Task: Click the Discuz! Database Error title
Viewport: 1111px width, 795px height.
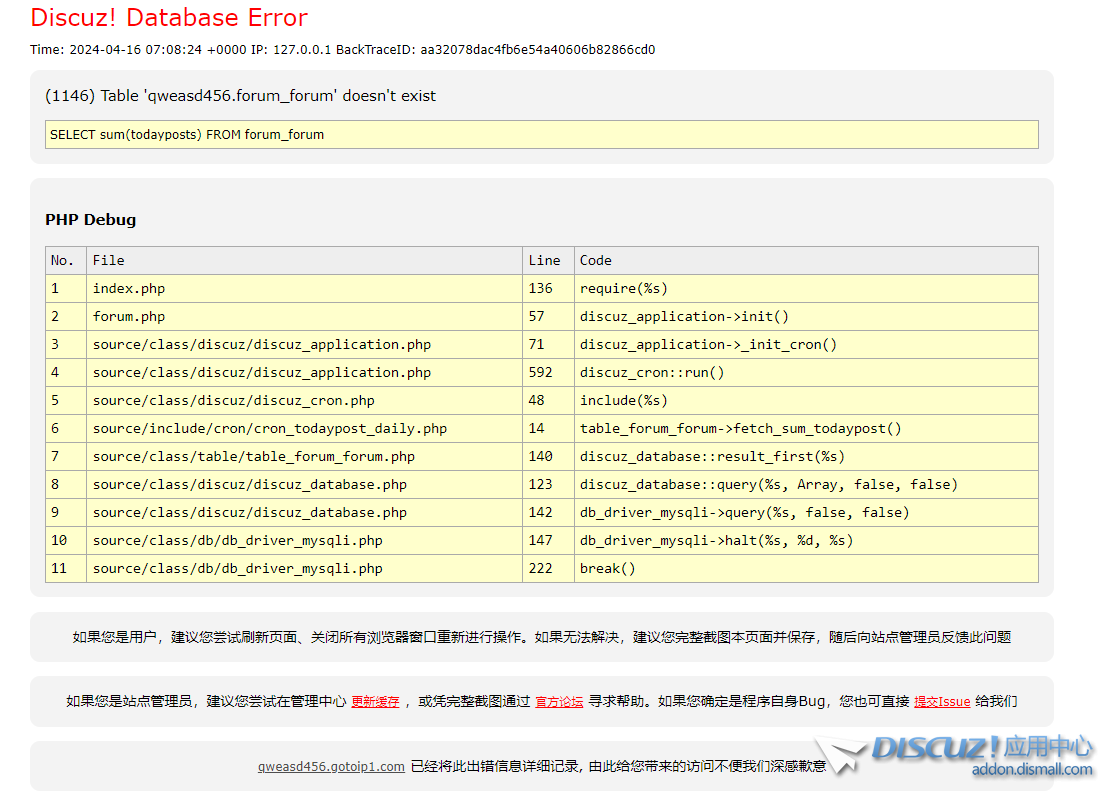Action: pos(169,18)
